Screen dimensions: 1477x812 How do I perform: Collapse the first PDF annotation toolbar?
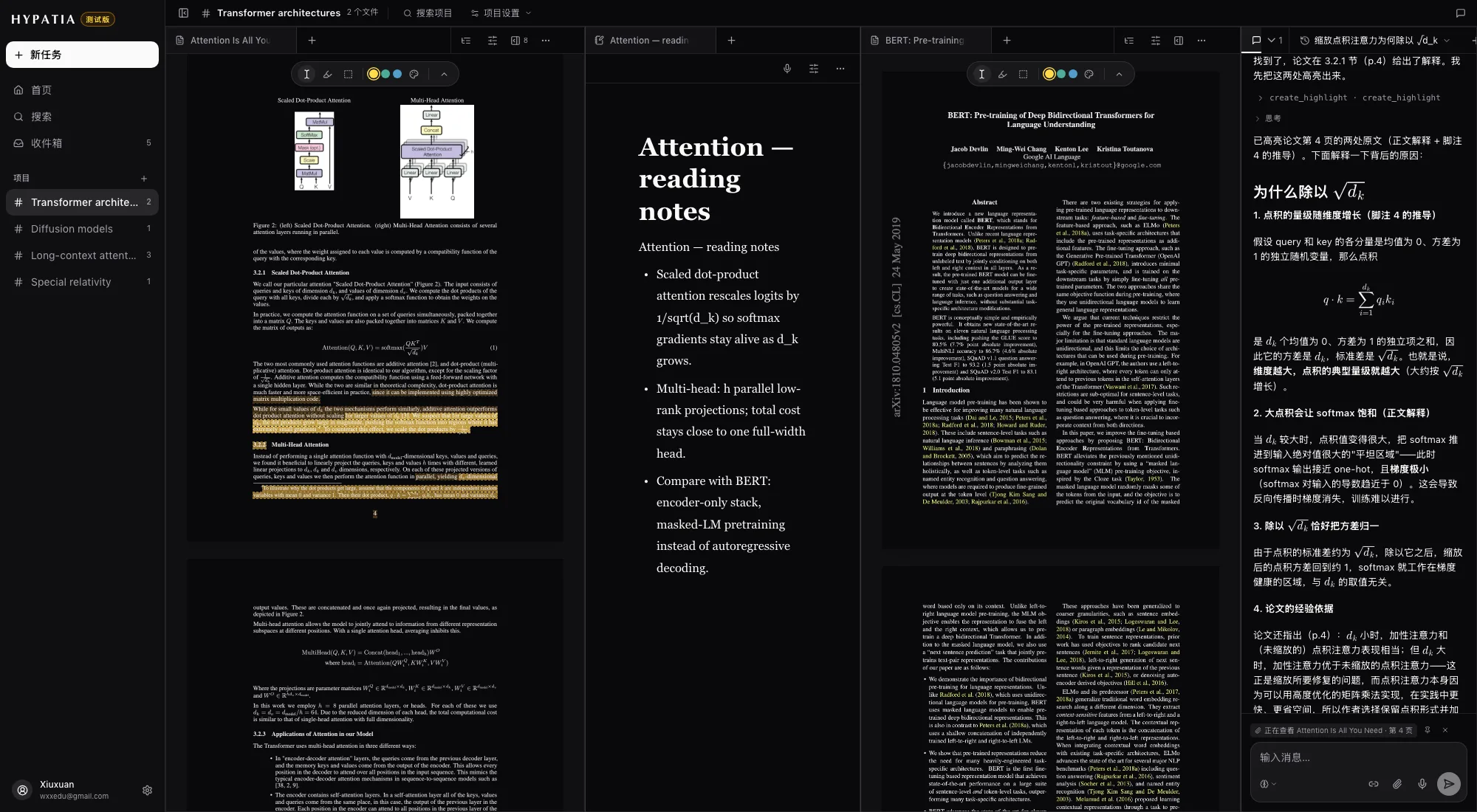tap(444, 74)
